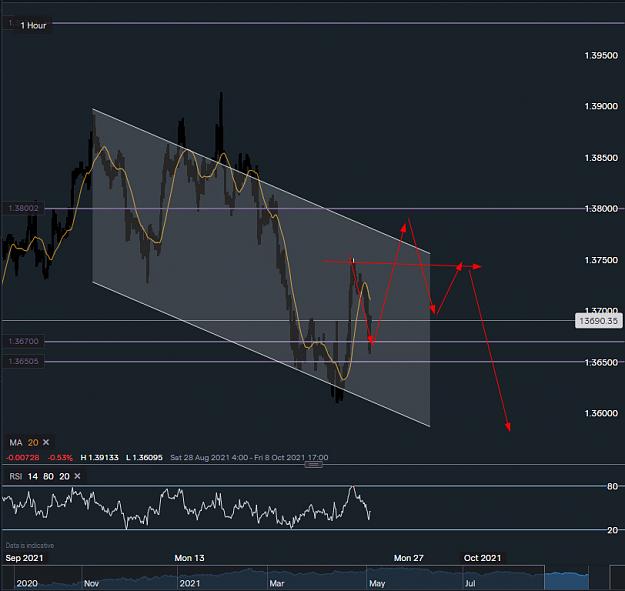Click the RSI 80 axis label
Screen dimensions: 625x591
click(613, 486)
